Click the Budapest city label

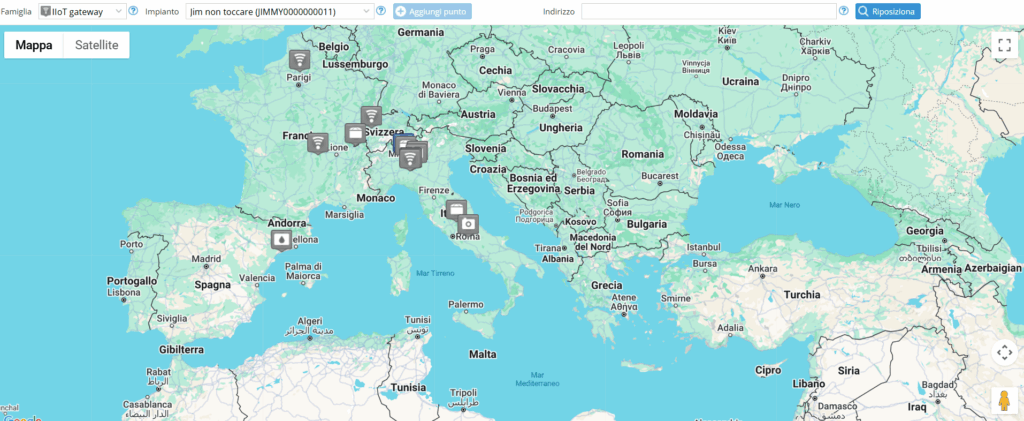(x=552, y=108)
